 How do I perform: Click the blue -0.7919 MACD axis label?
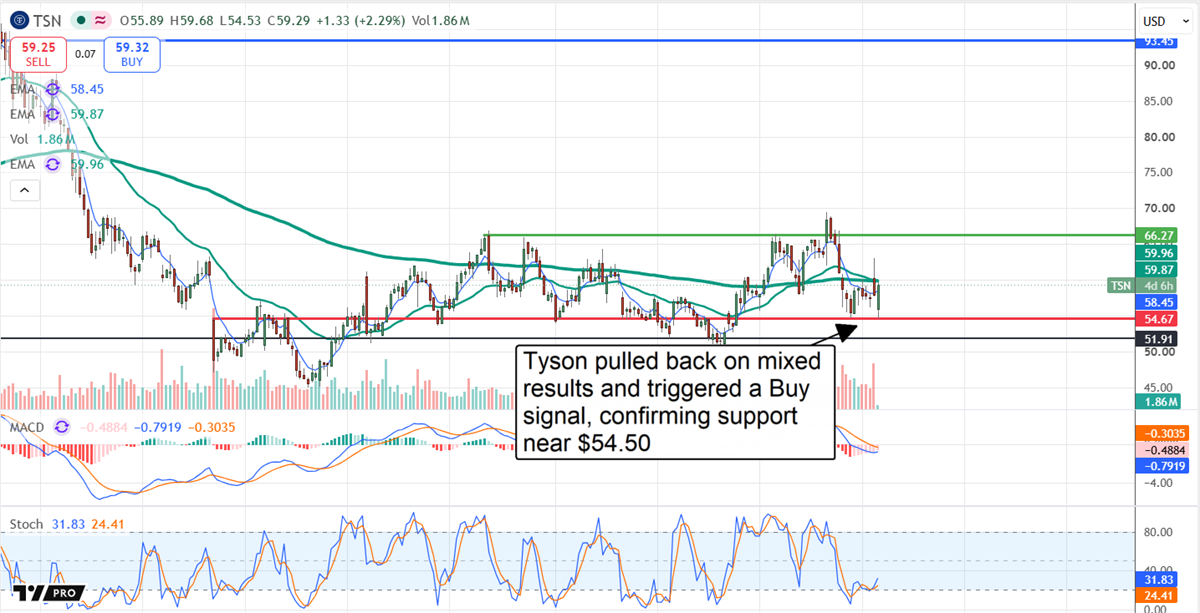point(1161,465)
